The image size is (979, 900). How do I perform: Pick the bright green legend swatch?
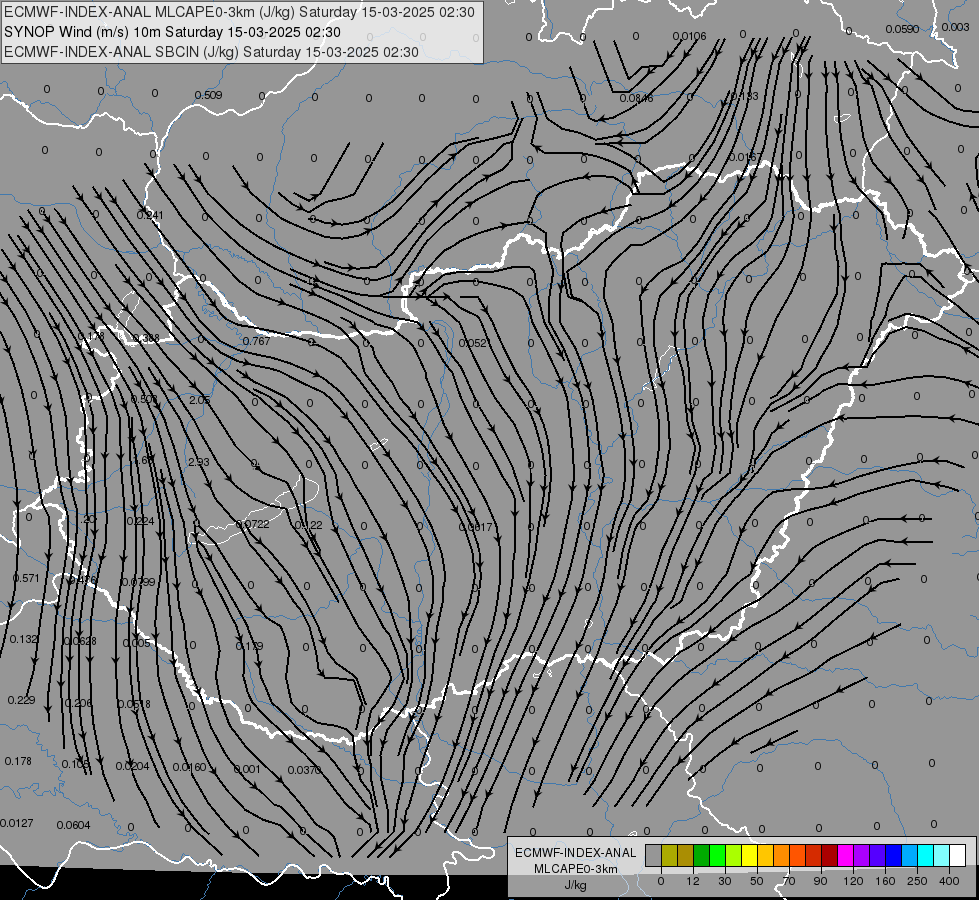[717, 855]
